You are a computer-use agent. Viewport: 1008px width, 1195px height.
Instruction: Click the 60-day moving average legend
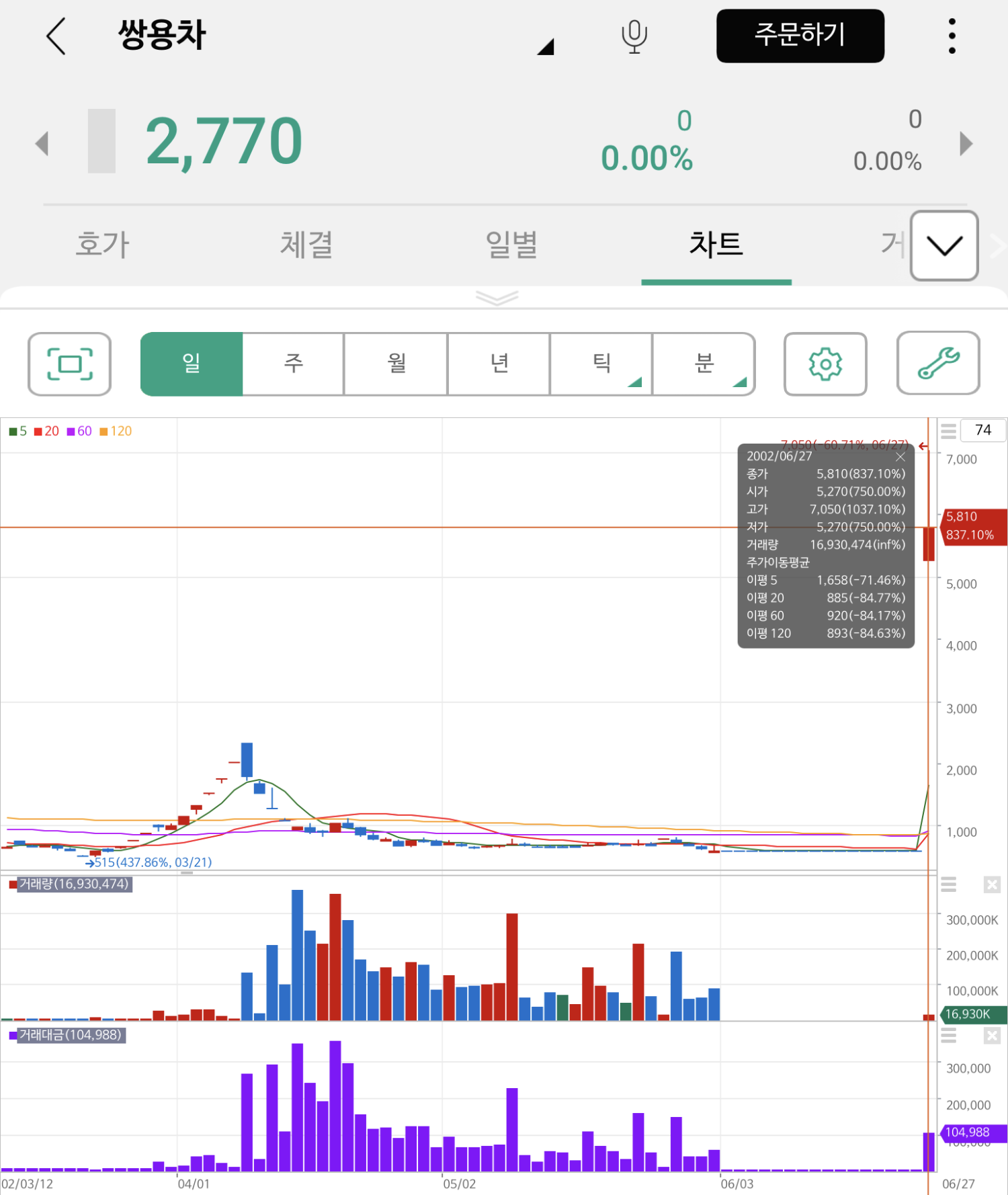tap(79, 431)
